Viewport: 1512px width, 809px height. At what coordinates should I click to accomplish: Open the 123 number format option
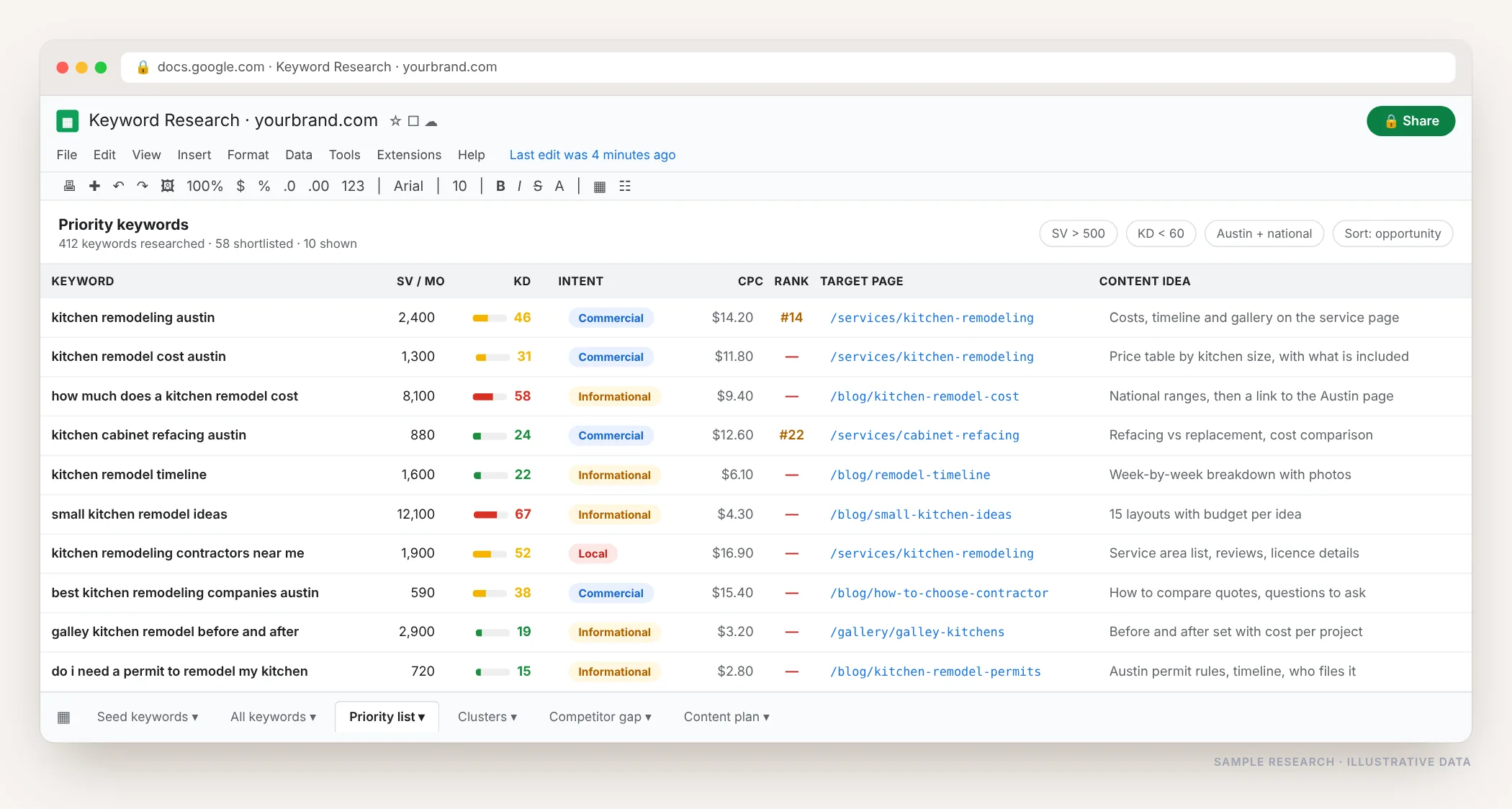click(x=353, y=186)
